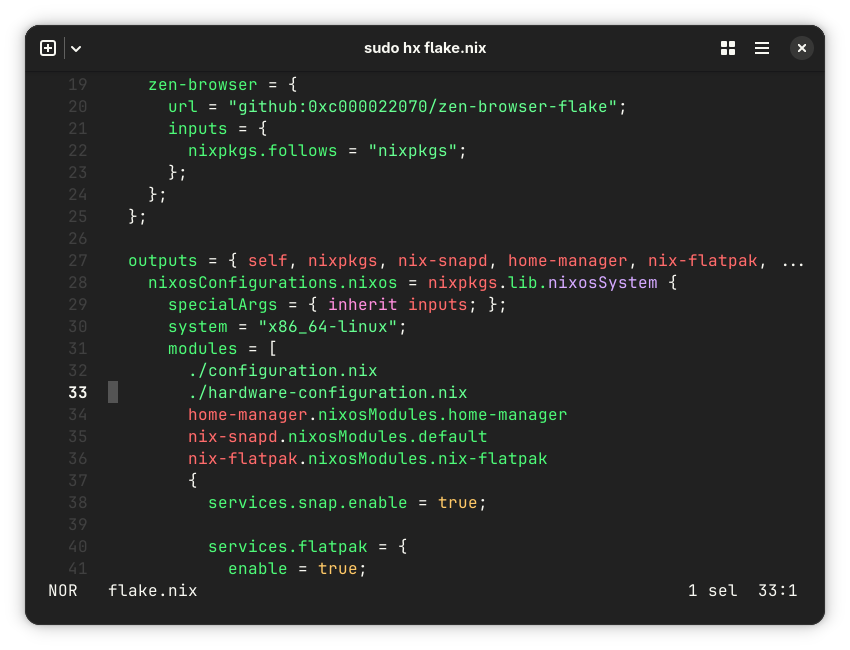Image resolution: width=850 pixels, height=650 pixels.
Task: Select the home-manager.nixosModules.home-manager line
Action: pos(377,414)
